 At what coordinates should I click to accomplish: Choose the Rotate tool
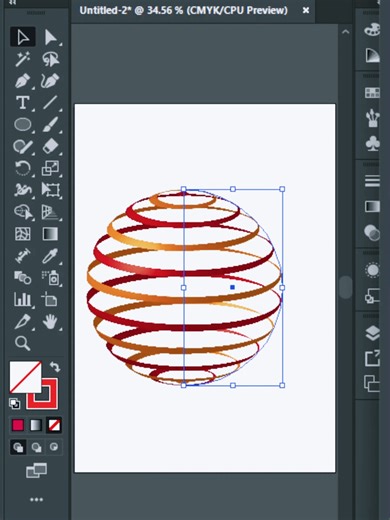click(23, 168)
